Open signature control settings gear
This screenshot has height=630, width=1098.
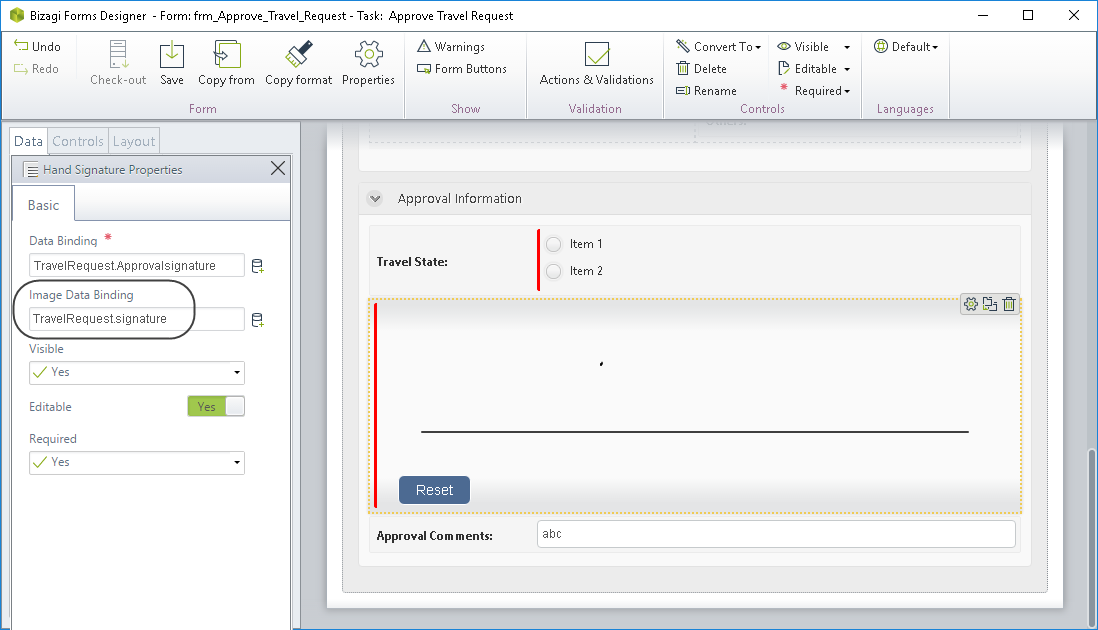tap(971, 304)
